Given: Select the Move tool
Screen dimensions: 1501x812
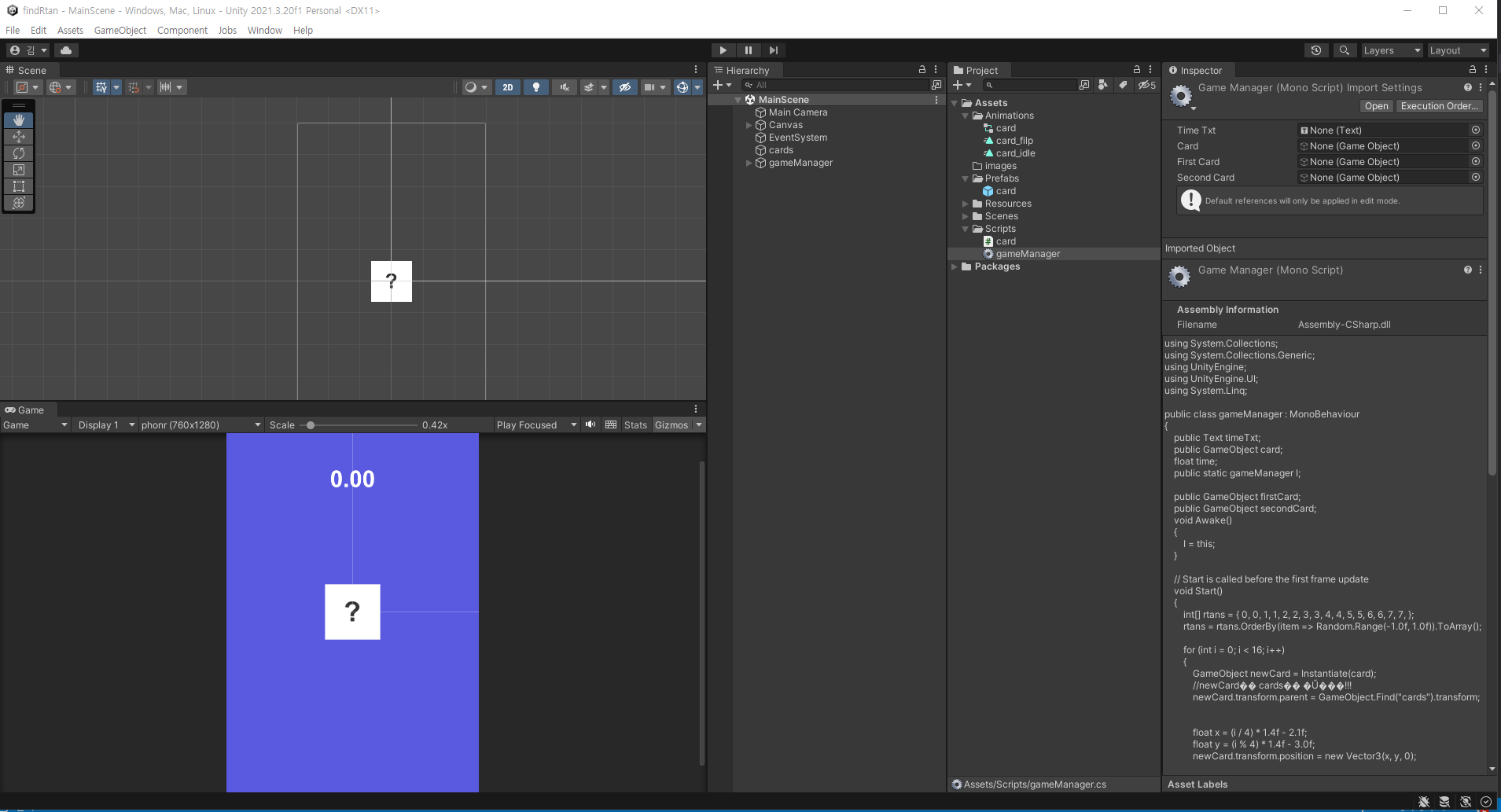Looking at the screenshot, I should click(x=19, y=137).
